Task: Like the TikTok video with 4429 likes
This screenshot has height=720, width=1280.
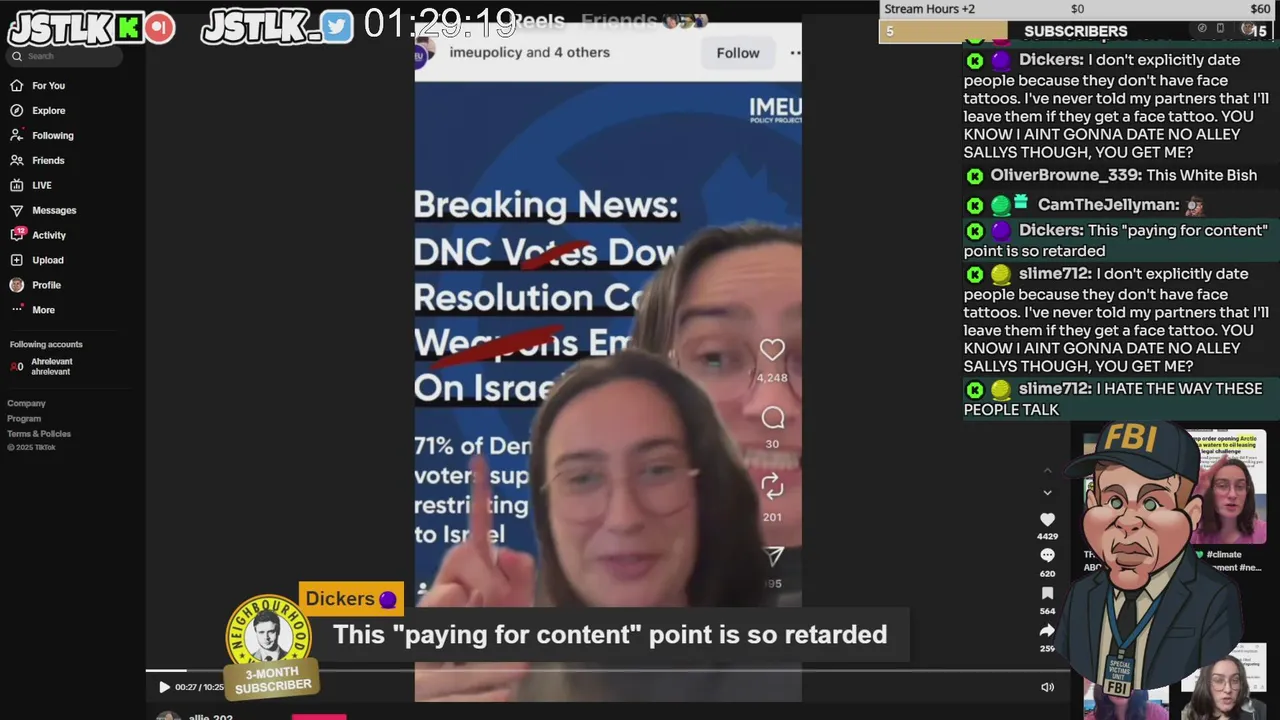Action: (x=1047, y=520)
